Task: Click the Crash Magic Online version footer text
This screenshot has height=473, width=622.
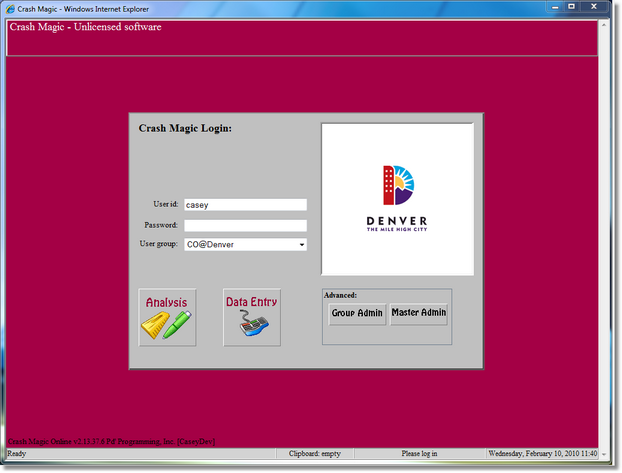Action: coord(110,441)
